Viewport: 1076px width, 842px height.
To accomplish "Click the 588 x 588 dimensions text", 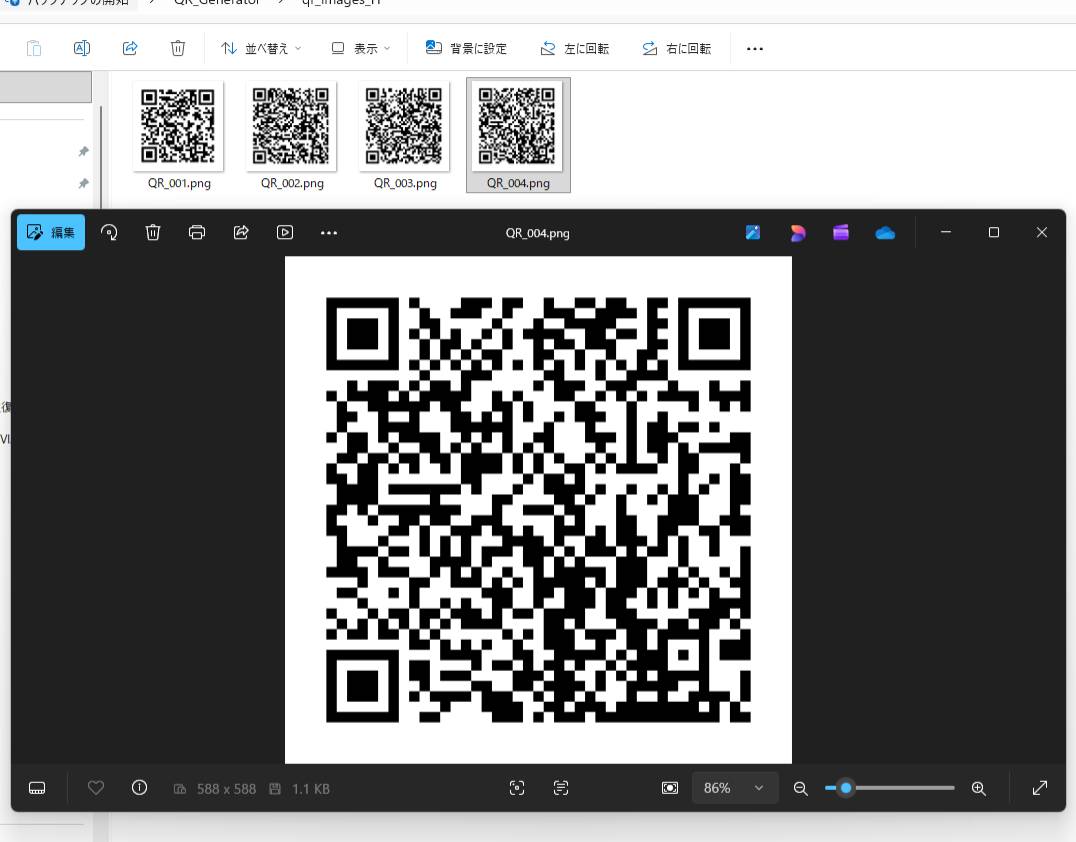I will (x=226, y=788).
